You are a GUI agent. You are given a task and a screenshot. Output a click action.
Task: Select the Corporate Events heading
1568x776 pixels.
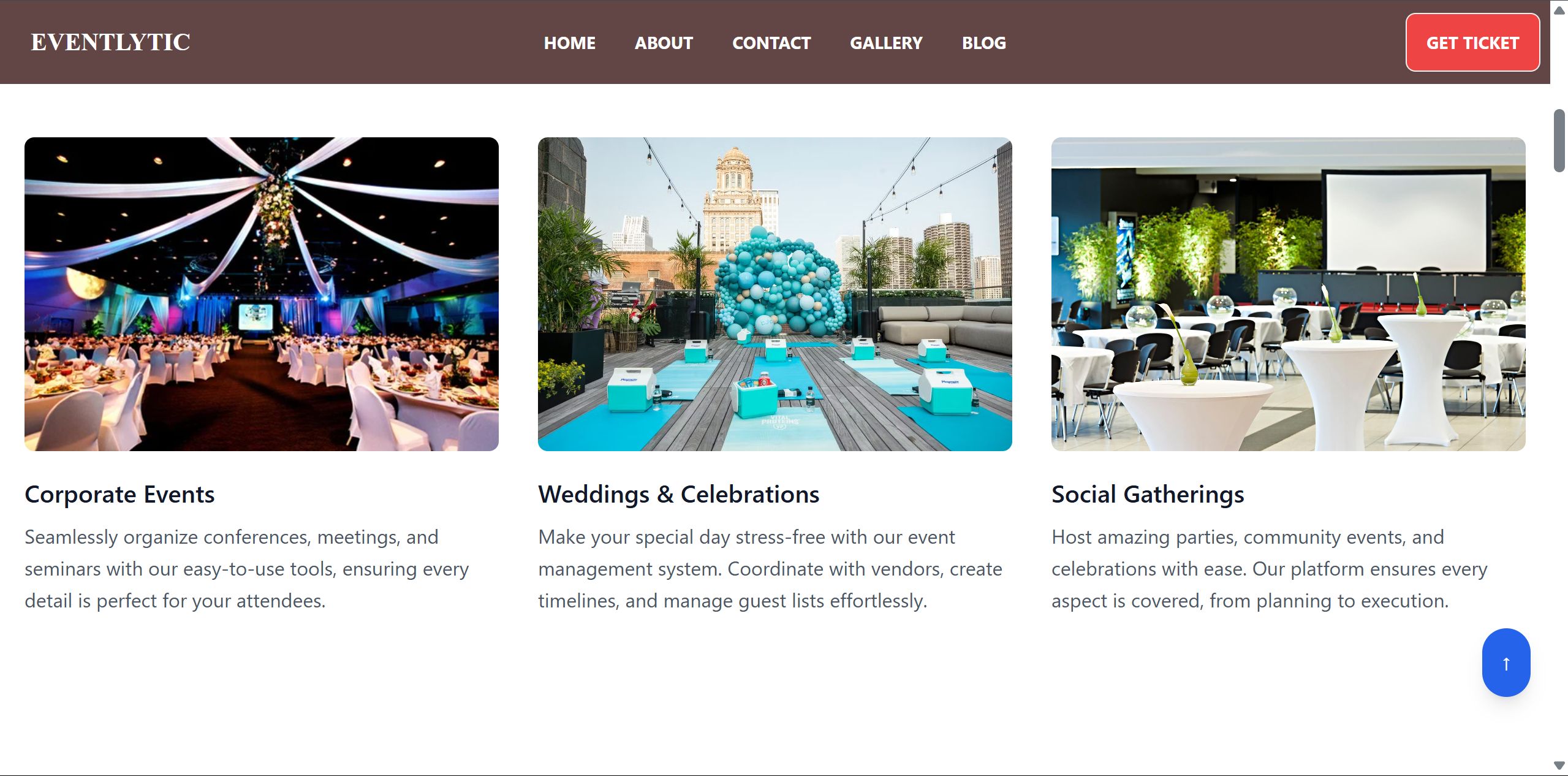119,494
